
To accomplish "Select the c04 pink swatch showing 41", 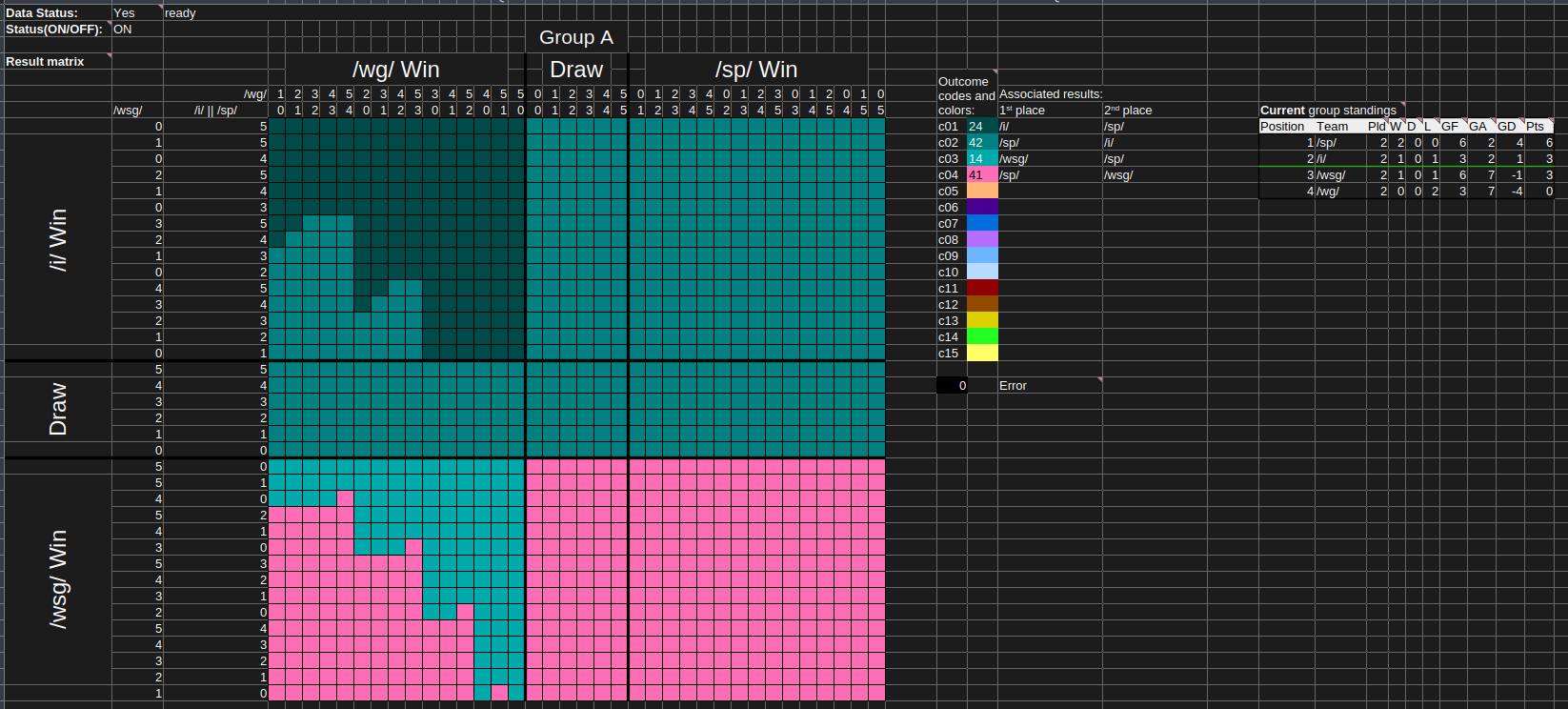I will point(982,174).
